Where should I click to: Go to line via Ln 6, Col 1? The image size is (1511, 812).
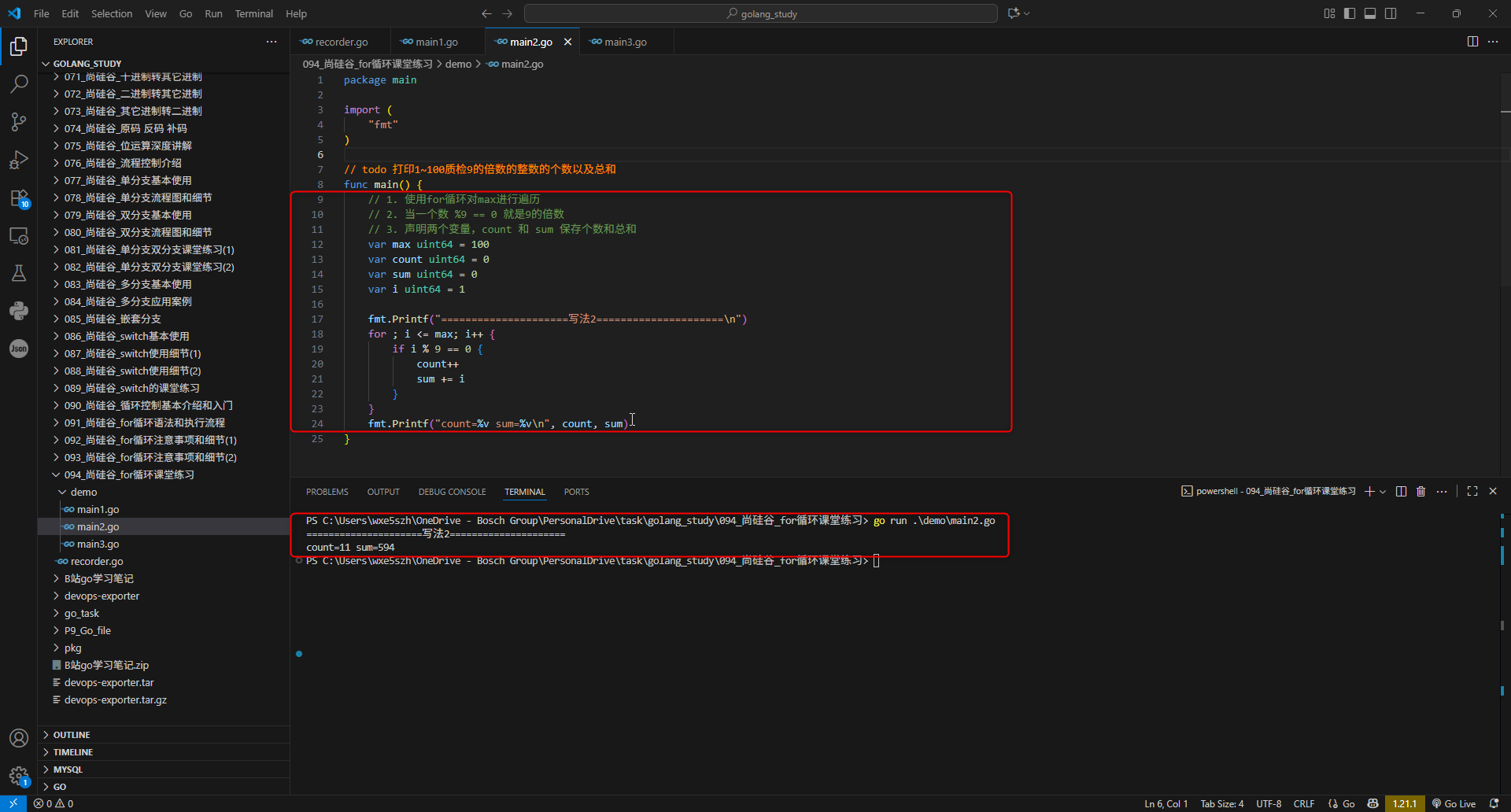(1166, 803)
